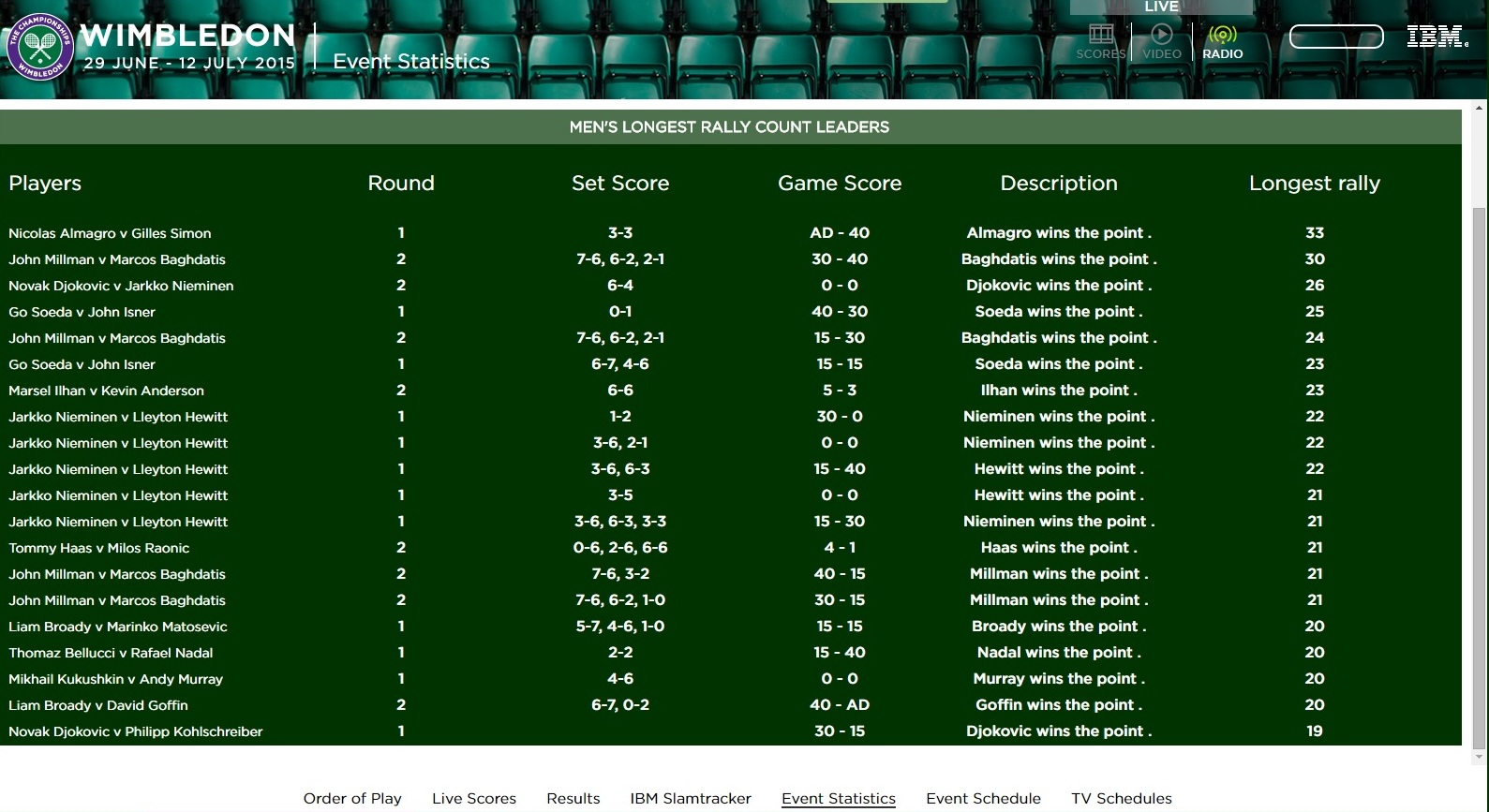1489x812 pixels.
Task: Select Mikhail Kukushkin v Andy Murray row
Action: (731, 679)
